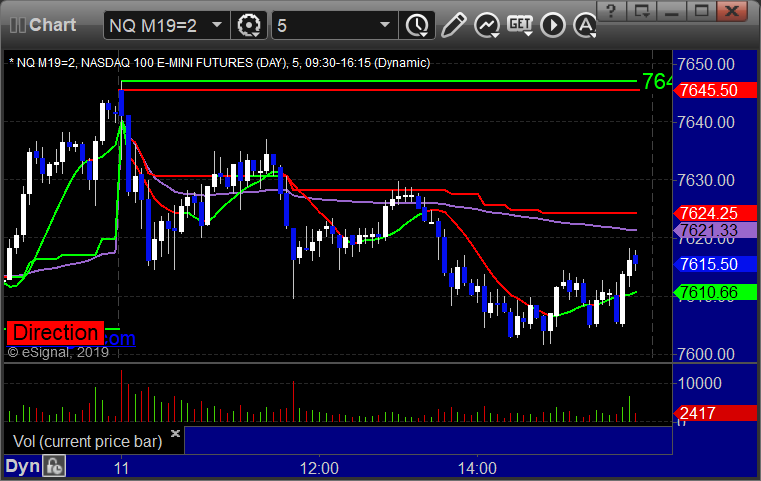761x481 pixels.
Task: Click the Chart window grip icon
Action: [17, 25]
